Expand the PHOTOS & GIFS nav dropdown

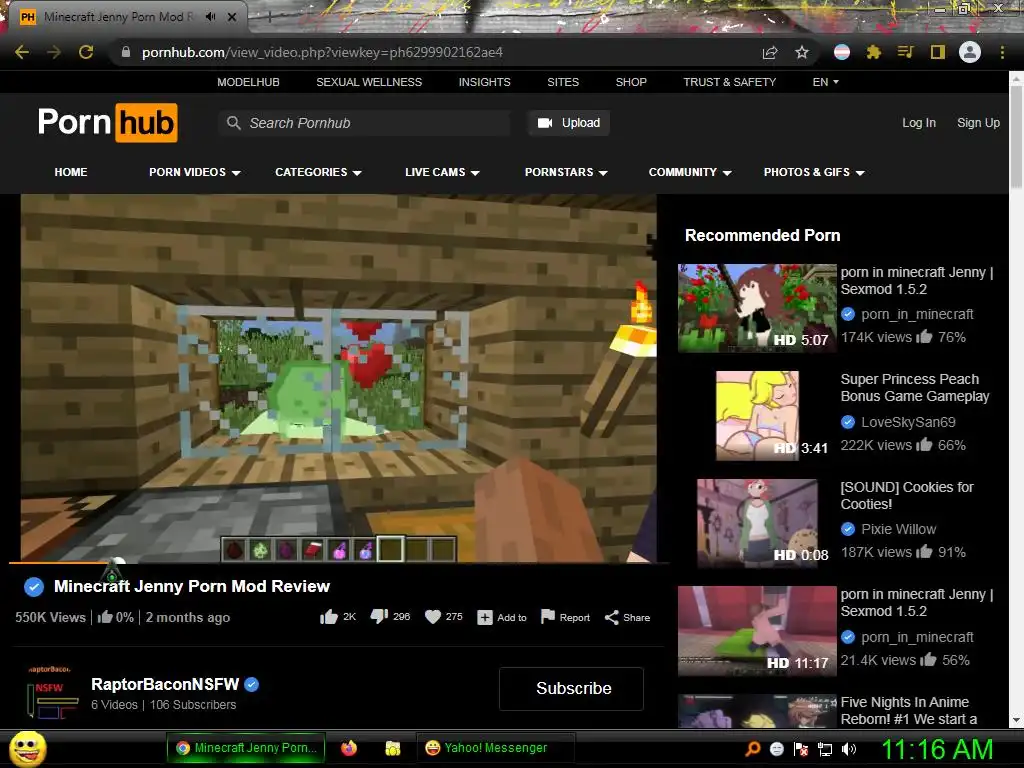tap(814, 172)
